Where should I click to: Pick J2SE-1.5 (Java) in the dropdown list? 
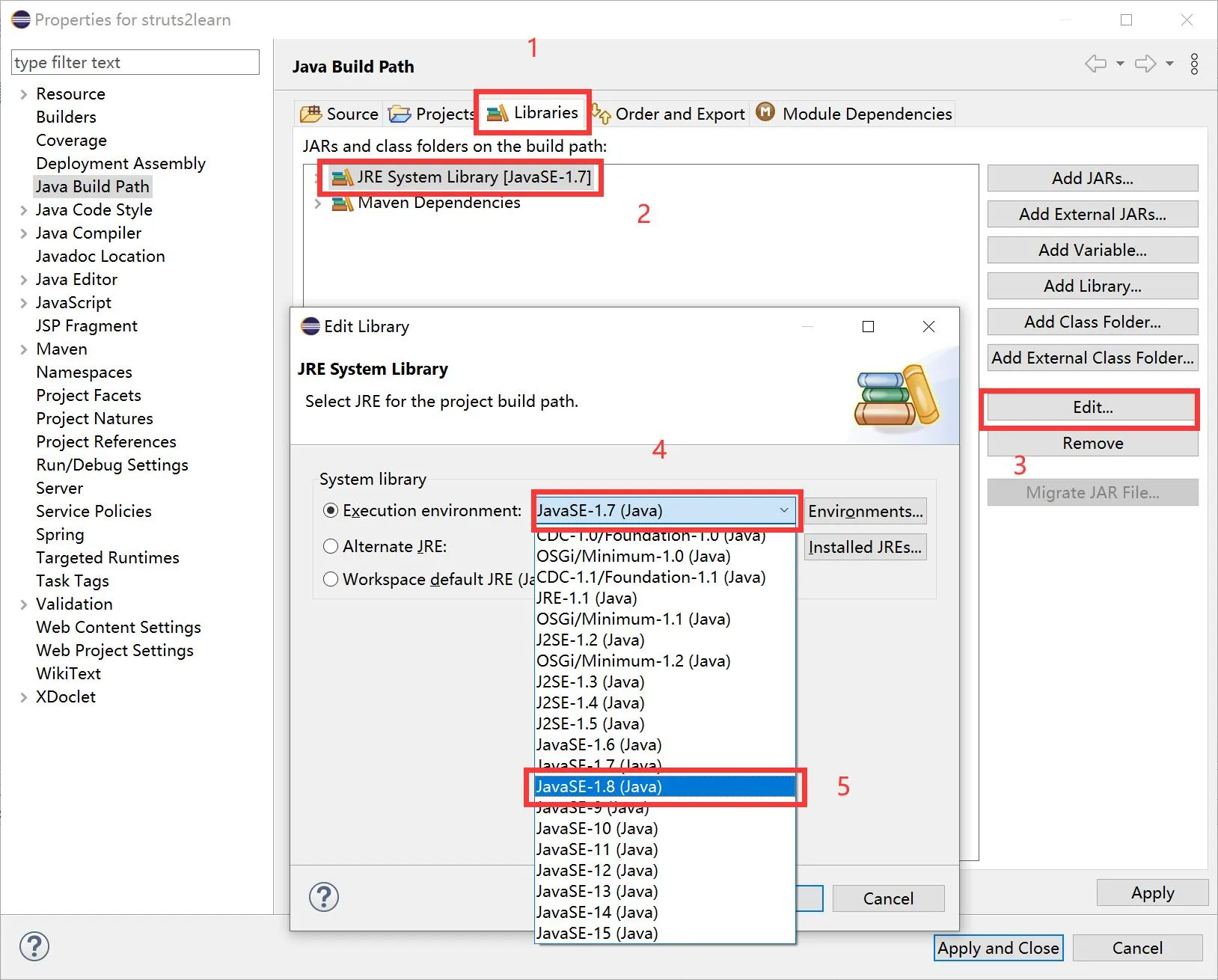pyautogui.click(x=665, y=723)
